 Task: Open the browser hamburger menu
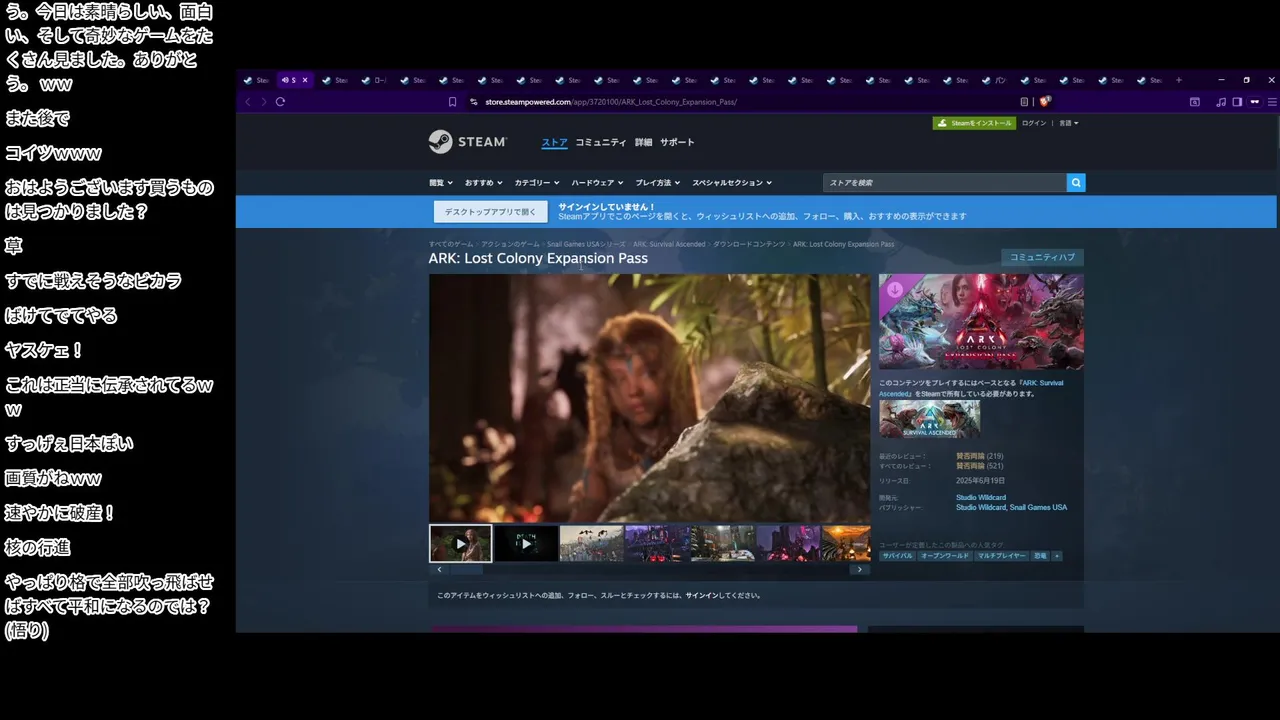(1272, 102)
